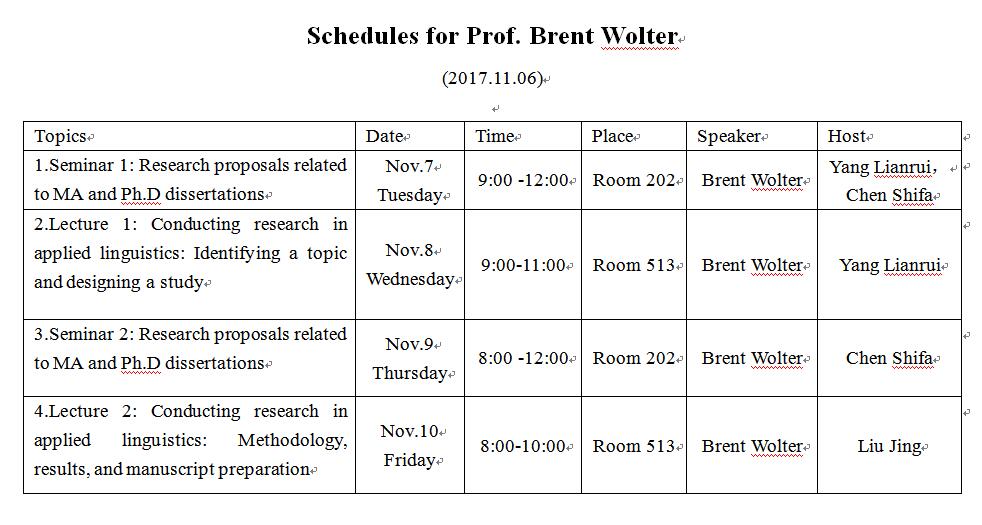The width and height of the screenshot is (982, 525).
Task: Click the "9:00-11:00" time cell
Action: pyautogui.click(x=523, y=265)
